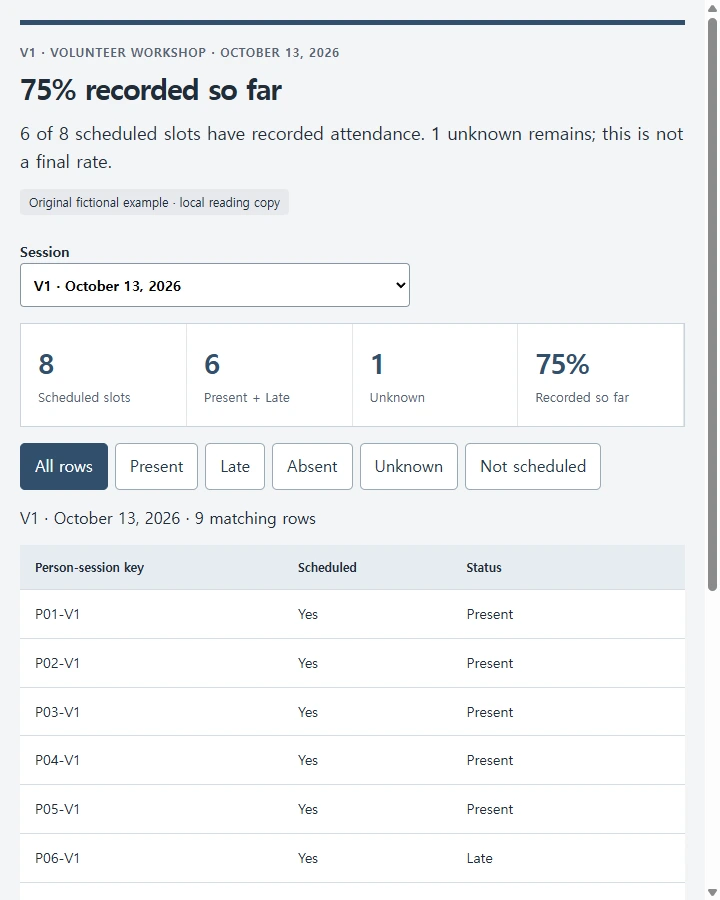720x900 pixels.
Task: Click the 75% Recorded so far card
Action: [601, 375]
